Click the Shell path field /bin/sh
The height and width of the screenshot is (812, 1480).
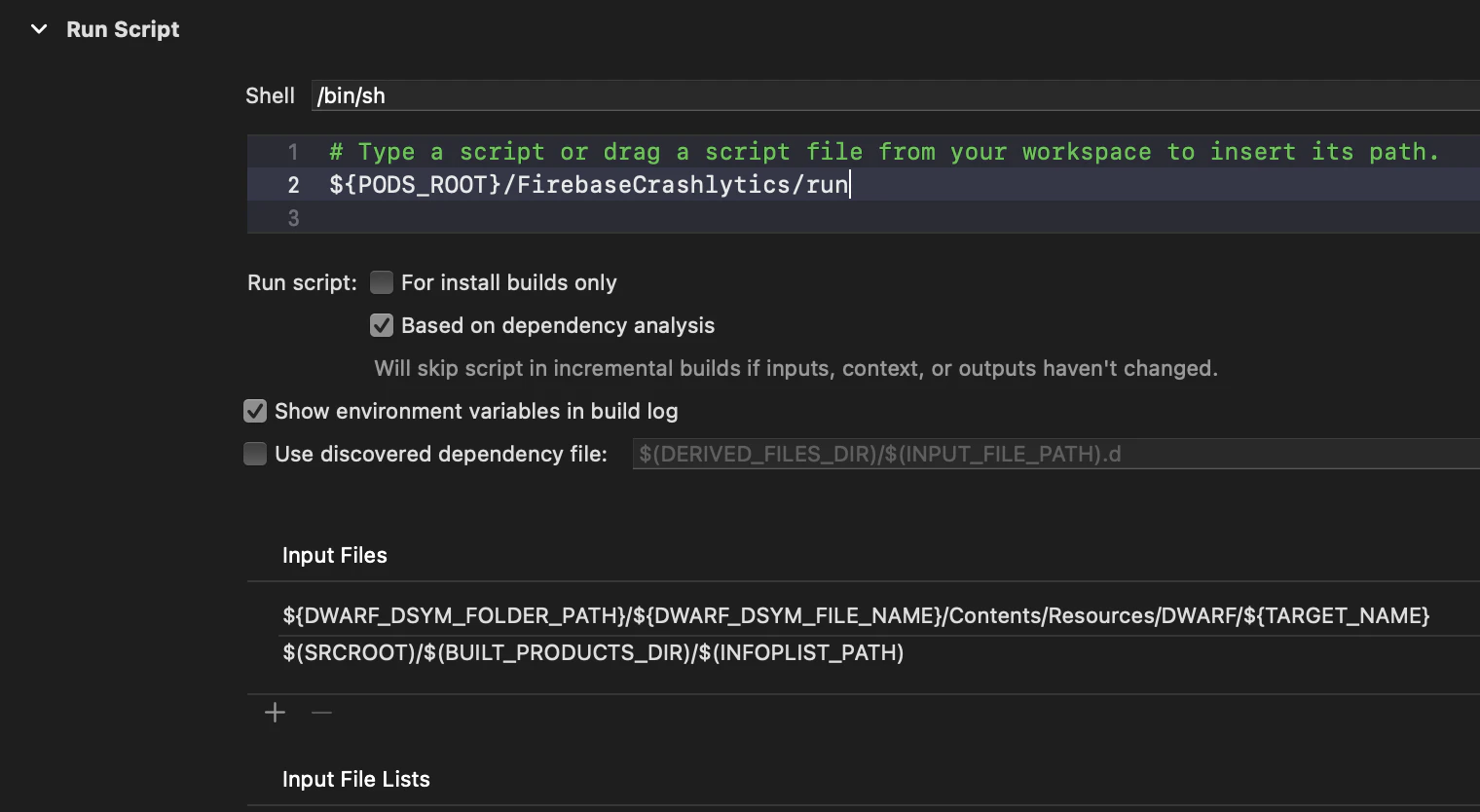coord(896,95)
